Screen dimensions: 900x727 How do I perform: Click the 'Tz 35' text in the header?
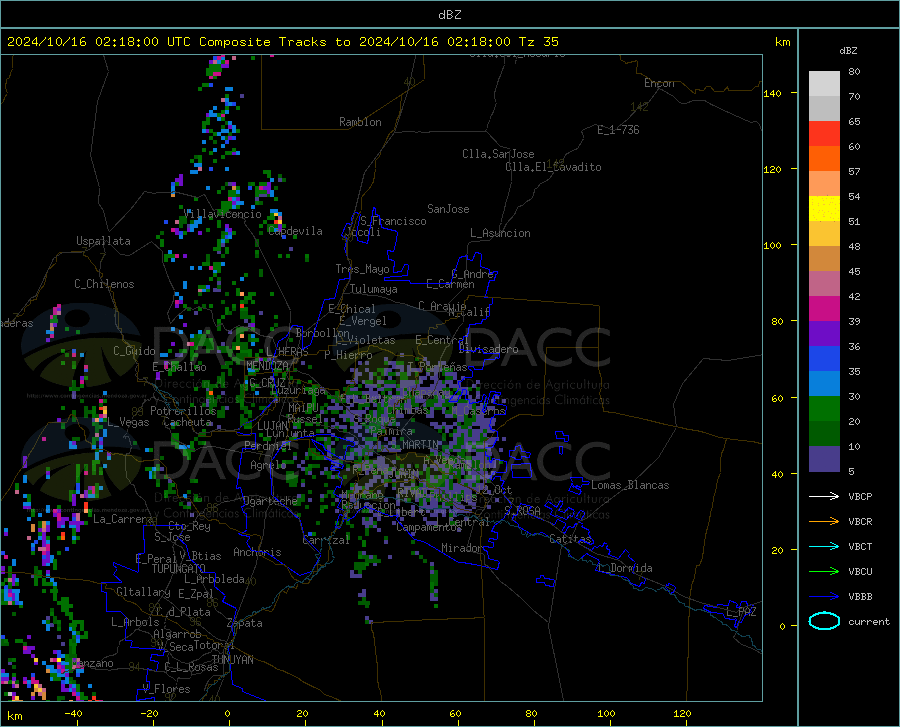(x=539, y=42)
